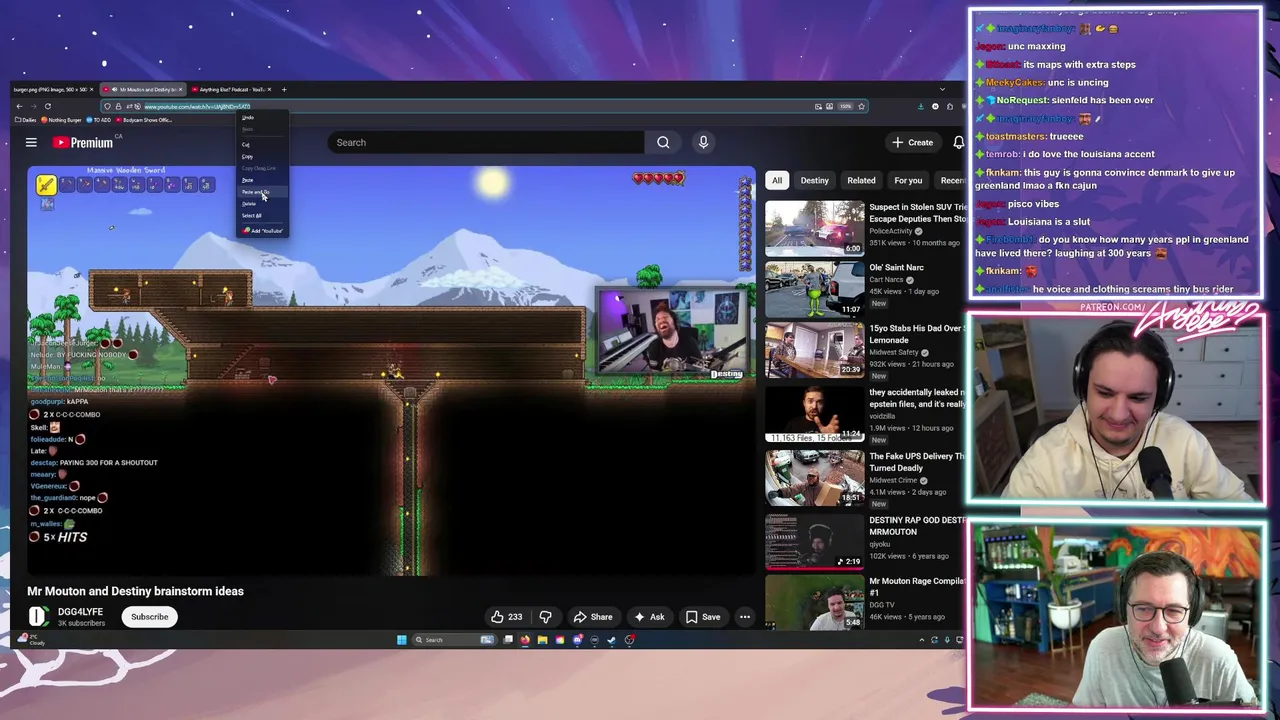The image size is (1280, 720).
Task: Open Mr Mouton Rage Compilation thumbnail
Action: (814, 601)
